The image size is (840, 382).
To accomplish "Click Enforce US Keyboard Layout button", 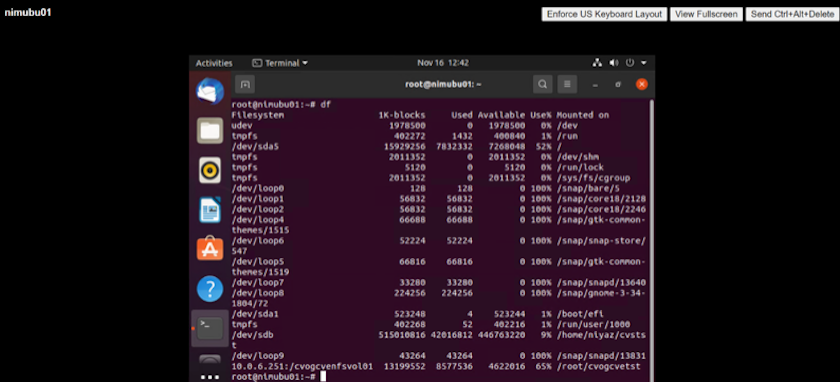I will coord(604,14).
